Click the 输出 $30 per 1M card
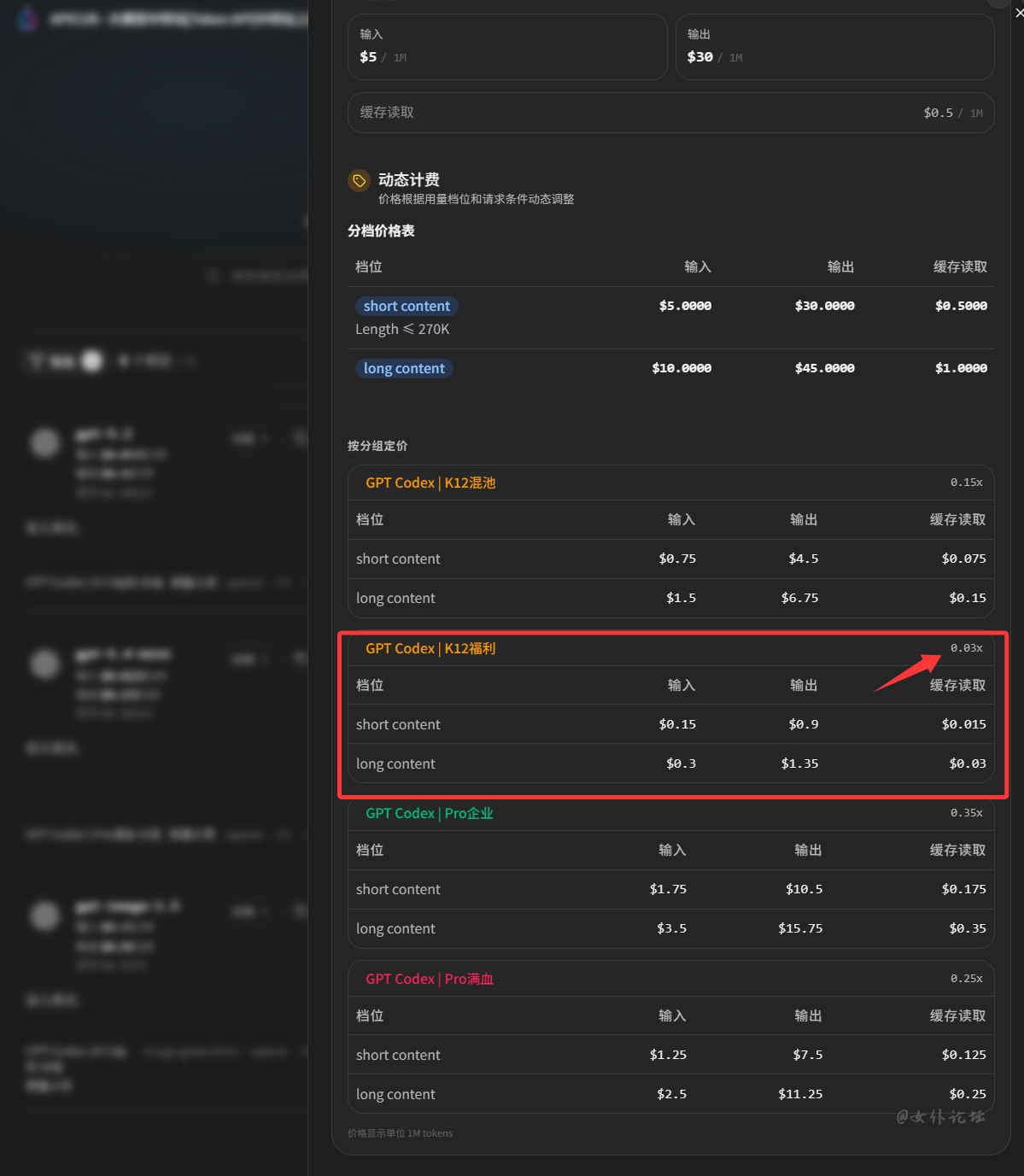The width and height of the screenshot is (1024, 1176). tap(834, 47)
